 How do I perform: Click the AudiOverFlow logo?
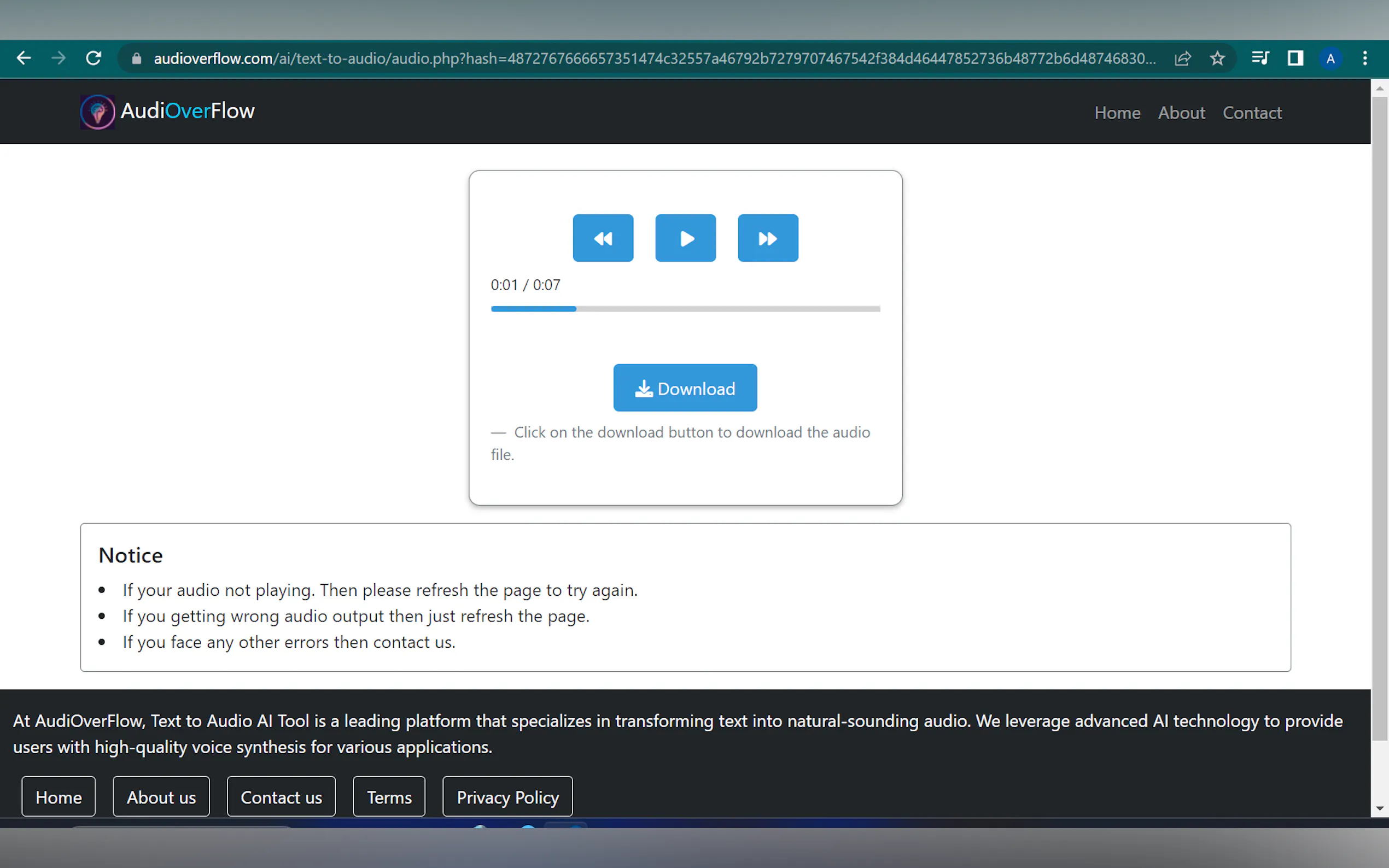(x=168, y=112)
